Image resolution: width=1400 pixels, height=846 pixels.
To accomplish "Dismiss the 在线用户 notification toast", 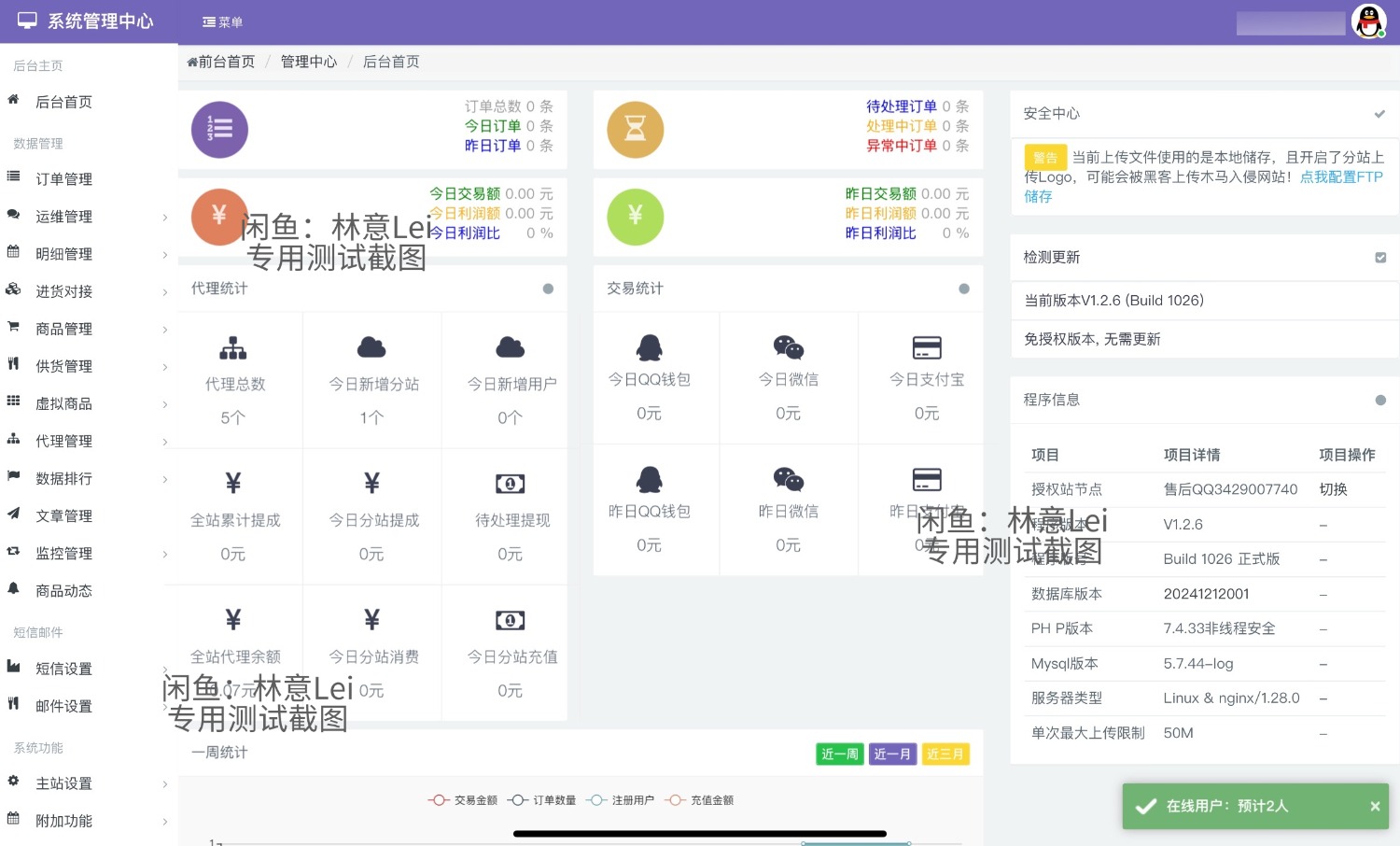I will tap(1374, 806).
